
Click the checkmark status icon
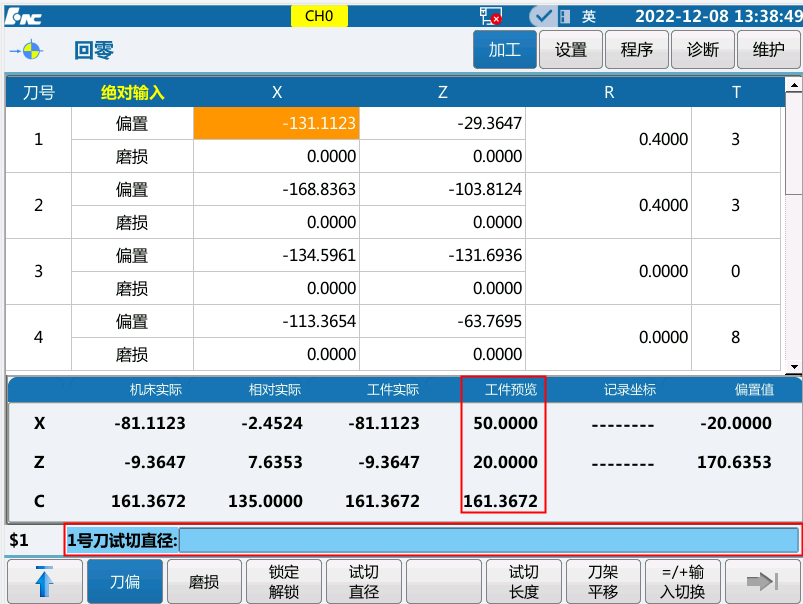[x=541, y=16]
